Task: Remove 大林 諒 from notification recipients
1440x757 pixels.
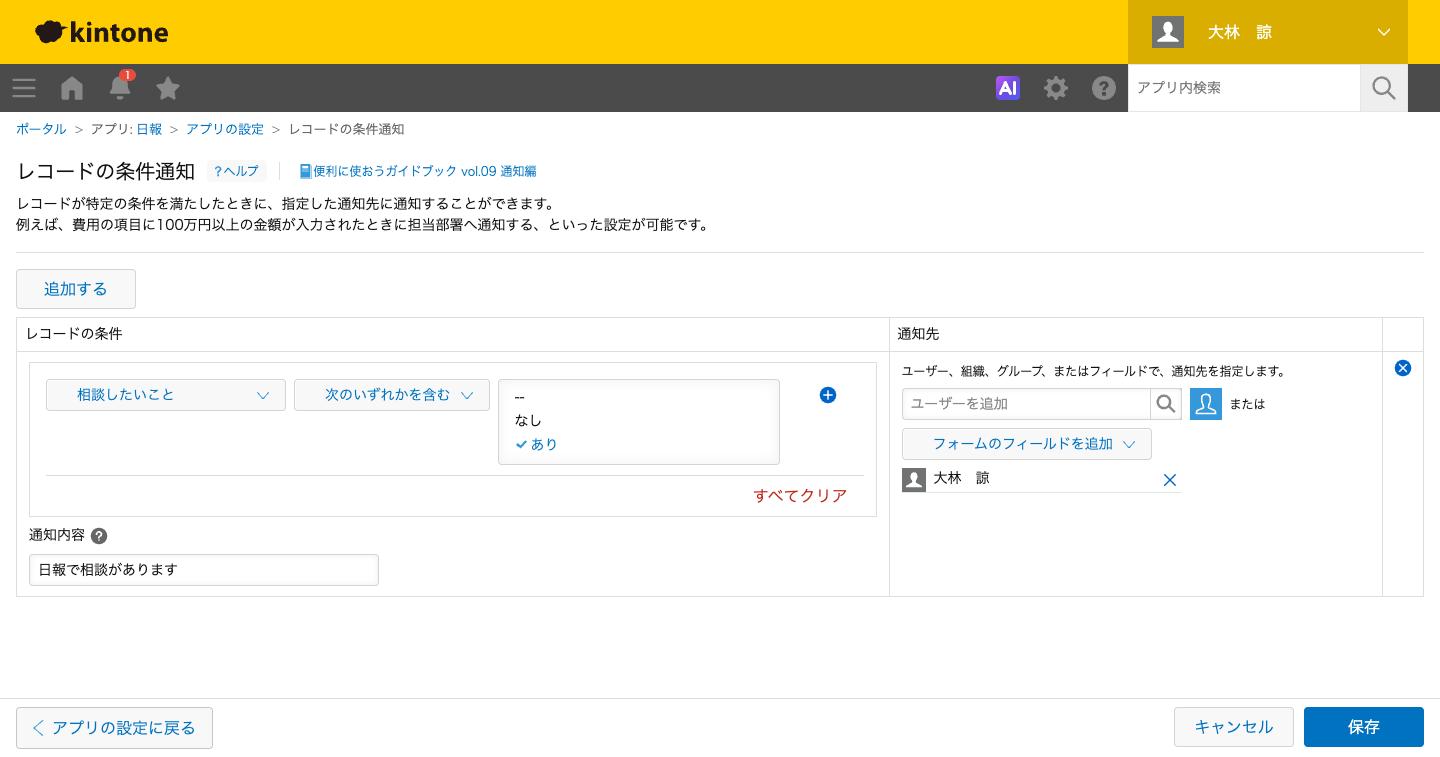Action: pos(1170,480)
